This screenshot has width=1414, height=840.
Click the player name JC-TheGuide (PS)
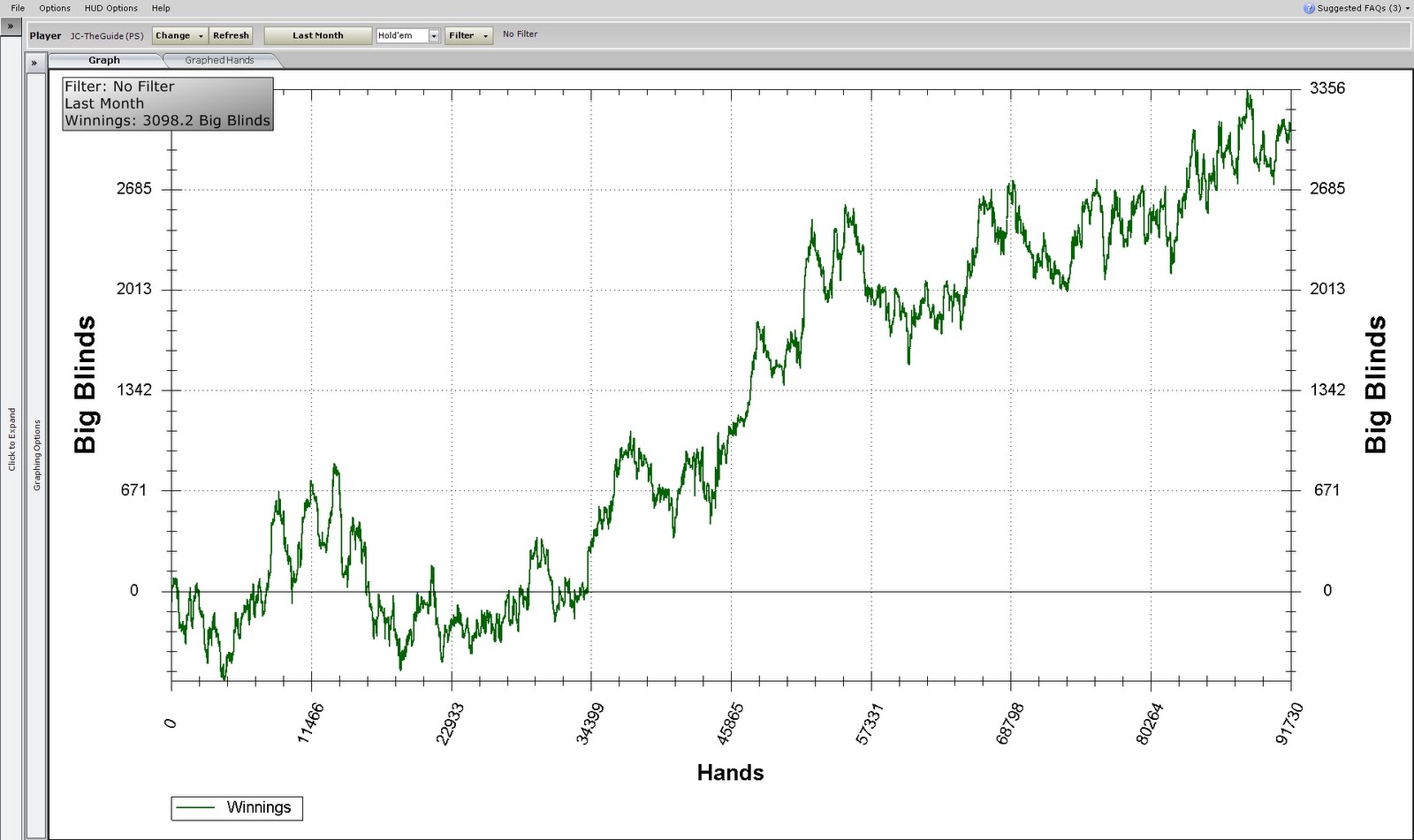[107, 36]
